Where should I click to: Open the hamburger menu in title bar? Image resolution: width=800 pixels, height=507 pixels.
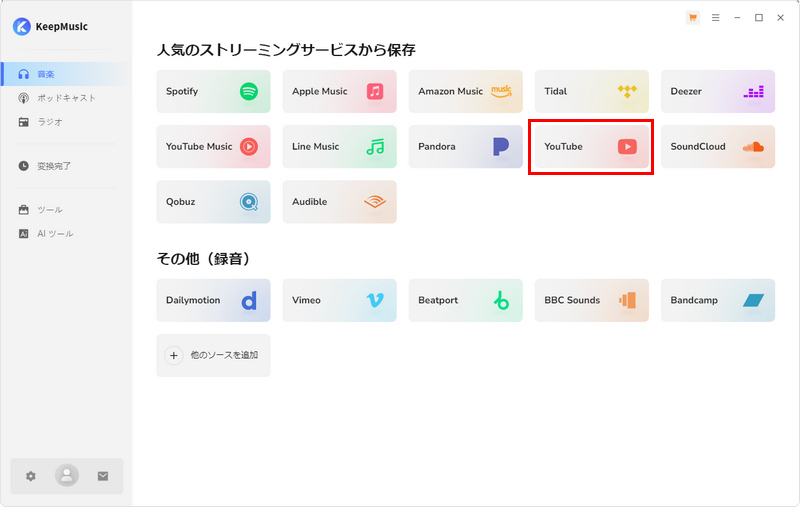click(x=716, y=18)
